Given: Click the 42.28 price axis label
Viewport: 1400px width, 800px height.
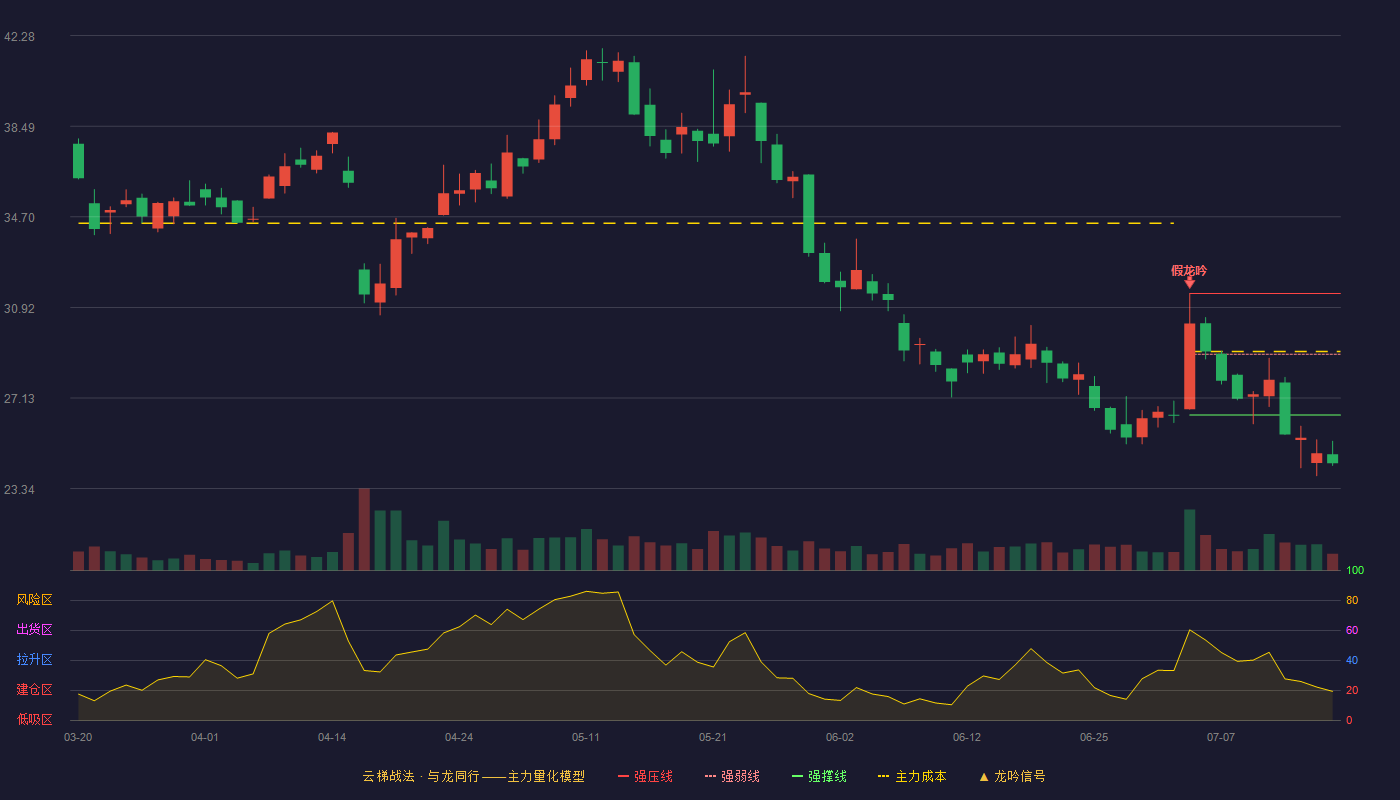Looking at the screenshot, I should pyautogui.click(x=19, y=36).
